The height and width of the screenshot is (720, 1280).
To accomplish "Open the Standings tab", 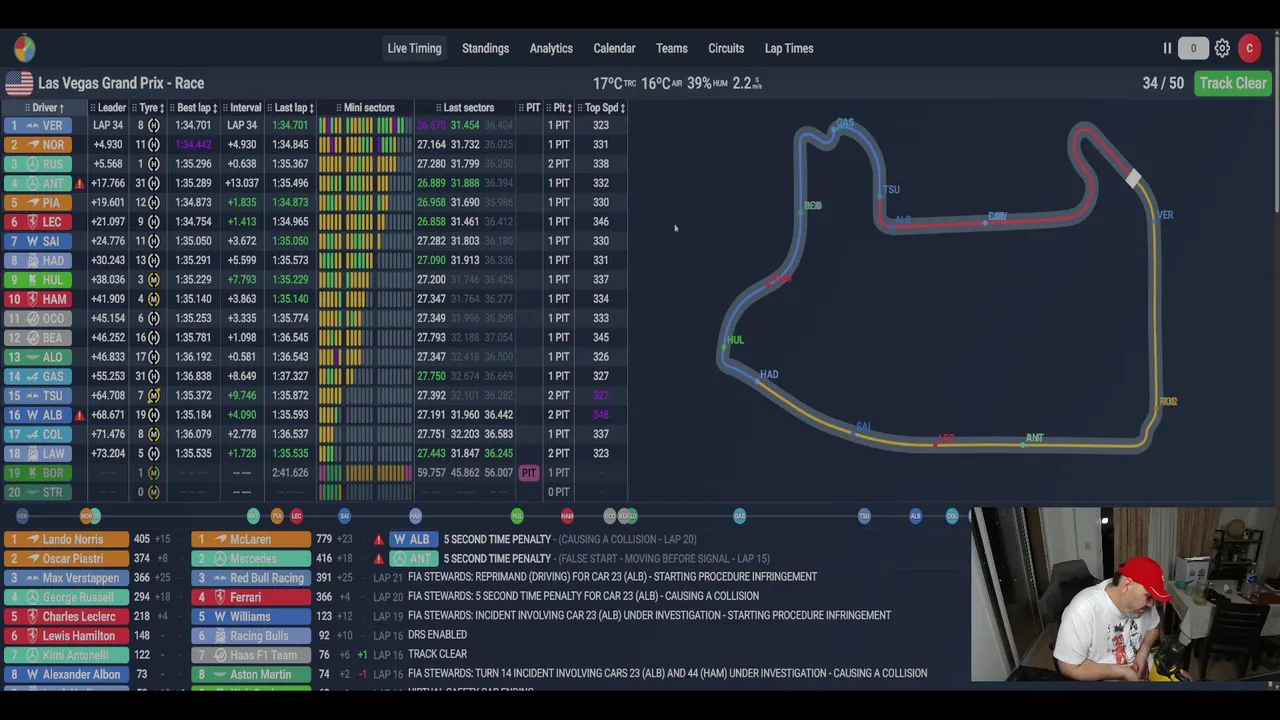I will tap(485, 48).
